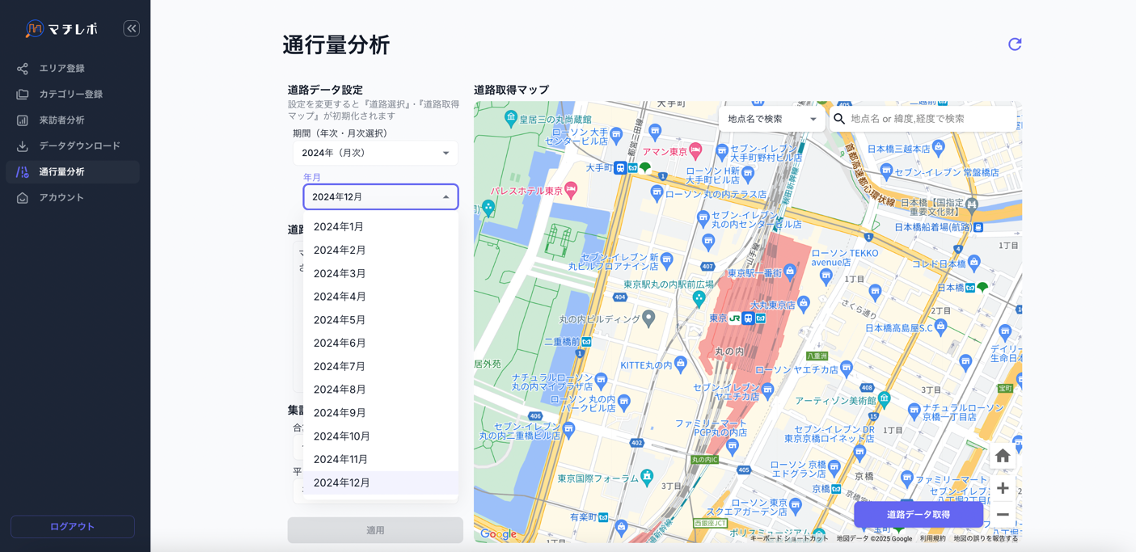The width and height of the screenshot is (1136, 552).
Task: Collapse the sidebar with double-chevron icon
Action: pyautogui.click(x=131, y=28)
